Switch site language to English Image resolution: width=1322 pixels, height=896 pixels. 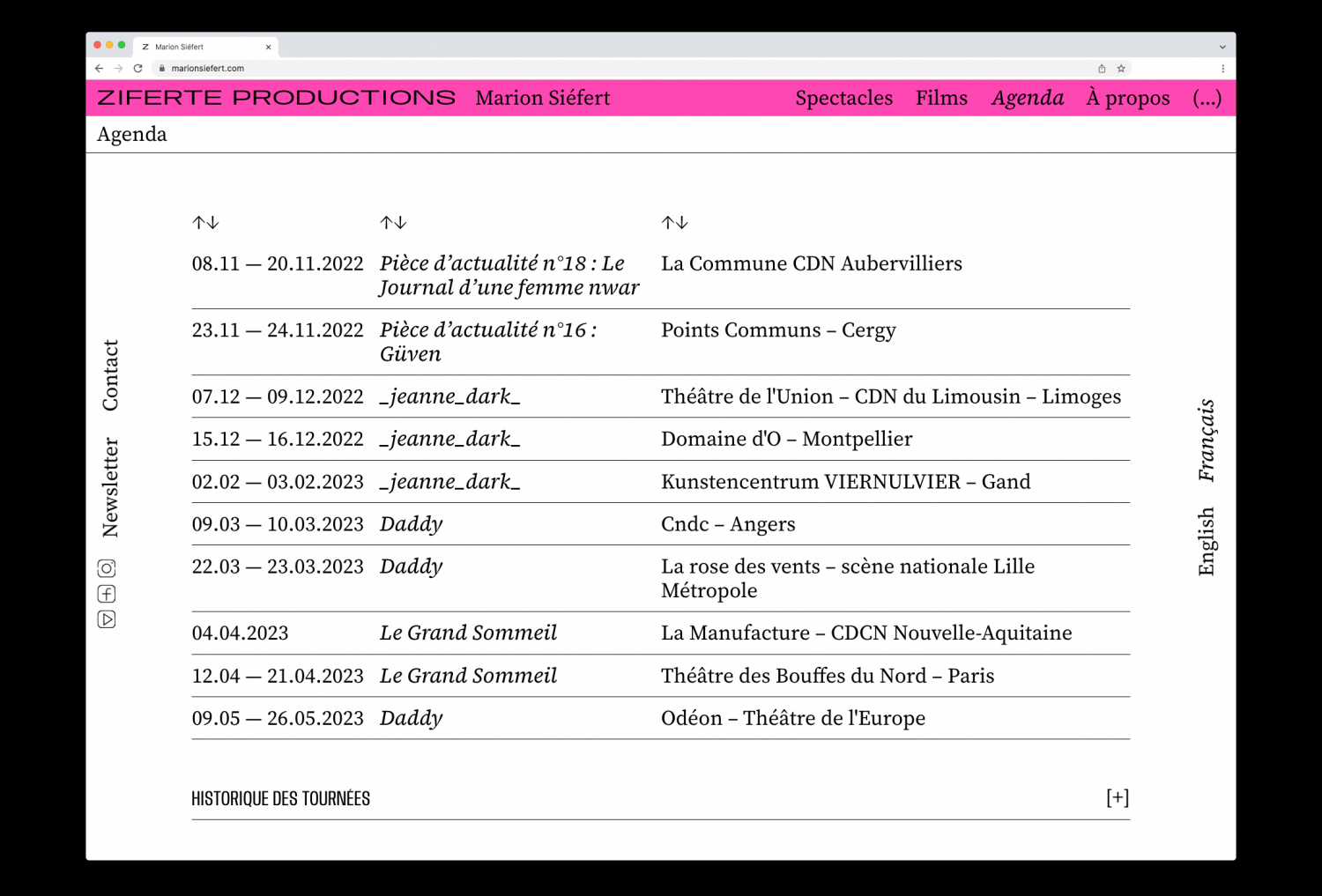tap(1206, 541)
